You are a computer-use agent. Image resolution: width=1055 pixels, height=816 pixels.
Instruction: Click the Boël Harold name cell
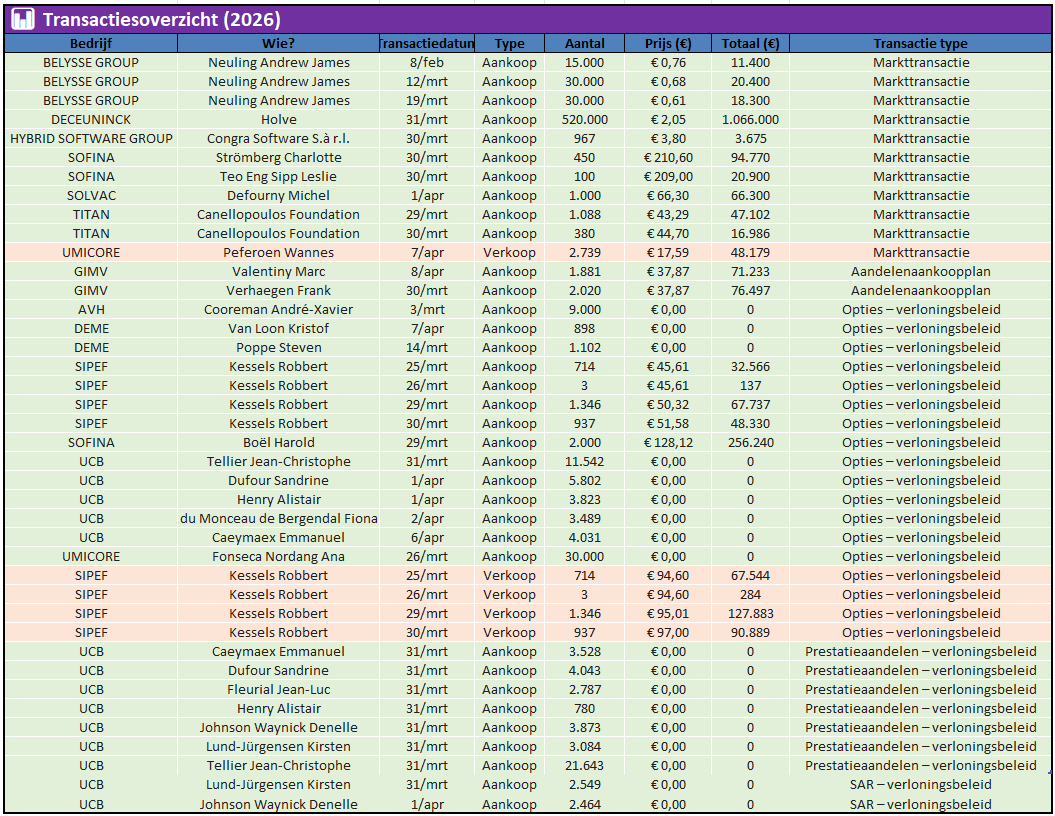pos(278,443)
